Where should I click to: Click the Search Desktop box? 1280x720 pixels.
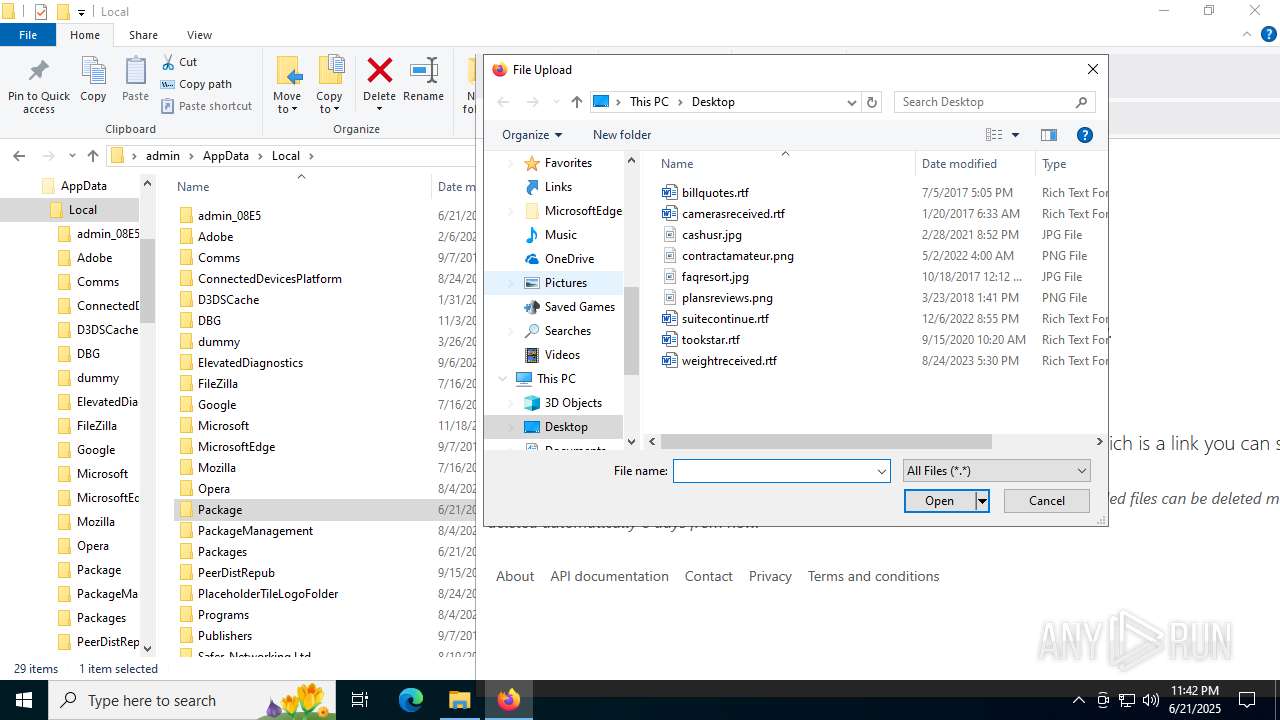point(995,102)
